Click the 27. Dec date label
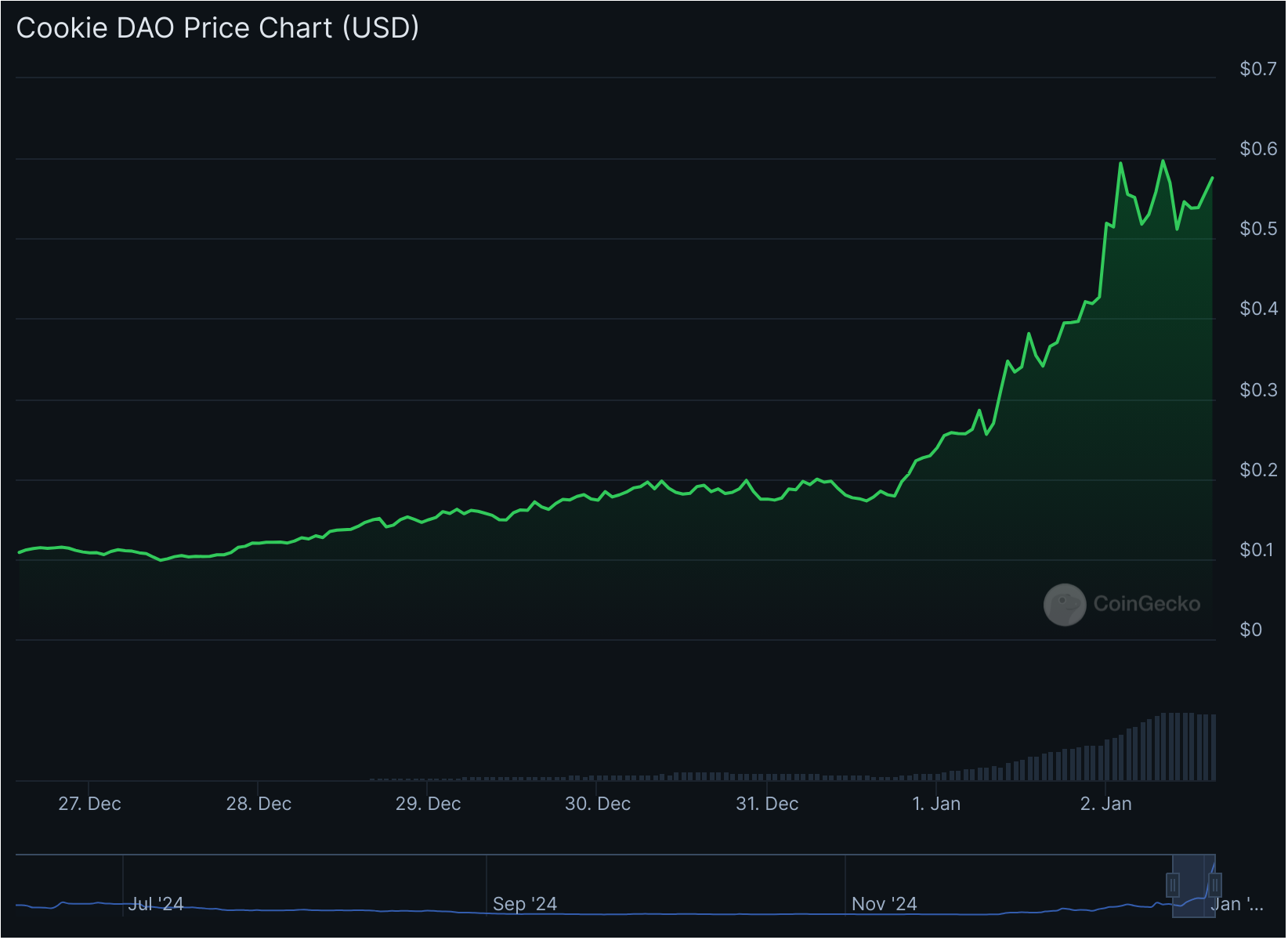 pyautogui.click(x=89, y=804)
